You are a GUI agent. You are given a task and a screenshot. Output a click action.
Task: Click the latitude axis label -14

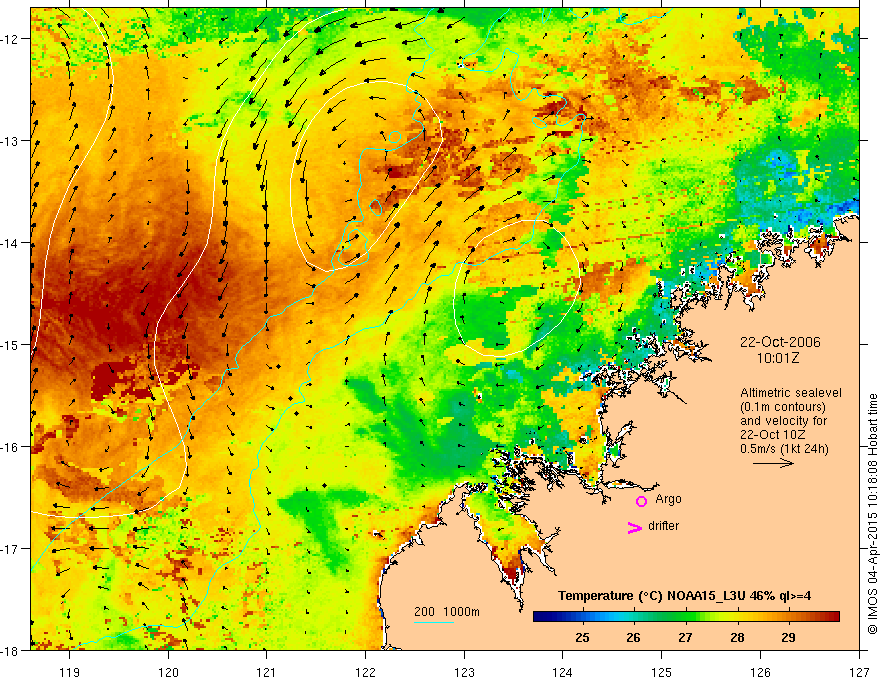(x=11, y=243)
